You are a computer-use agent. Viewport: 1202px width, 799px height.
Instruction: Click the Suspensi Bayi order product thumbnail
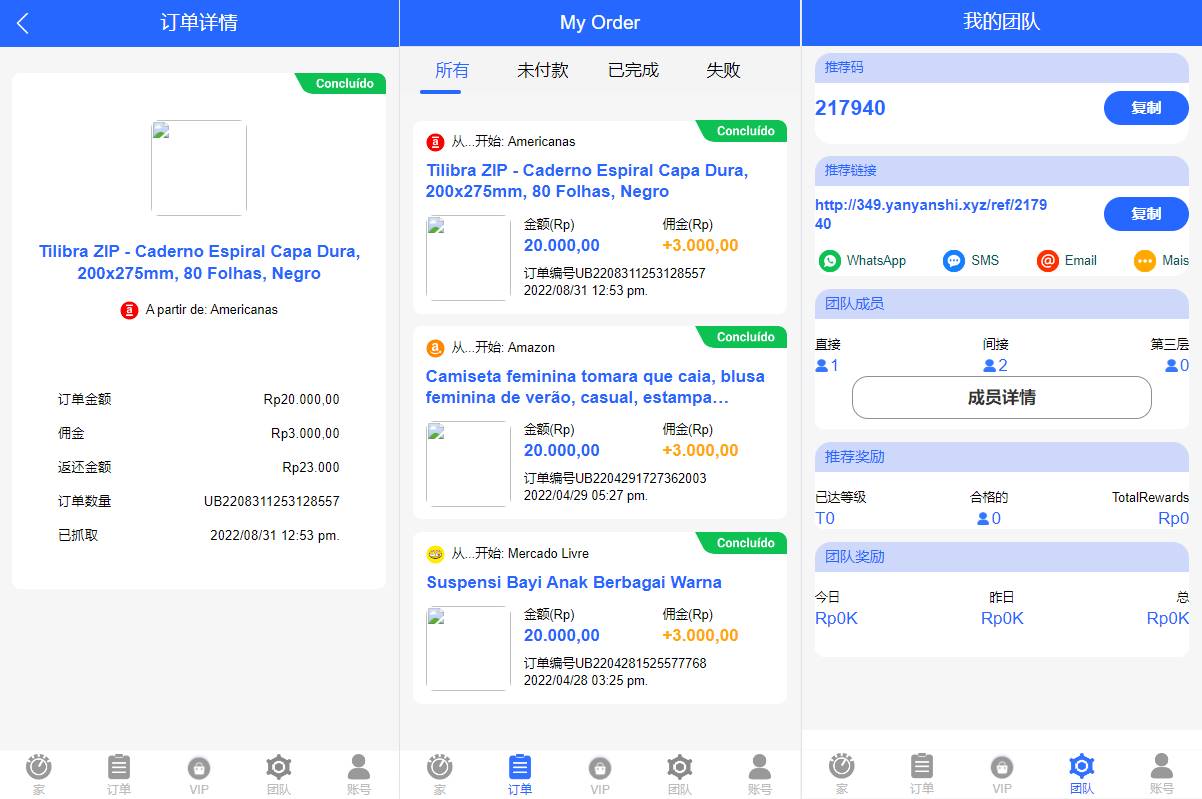coord(468,648)
